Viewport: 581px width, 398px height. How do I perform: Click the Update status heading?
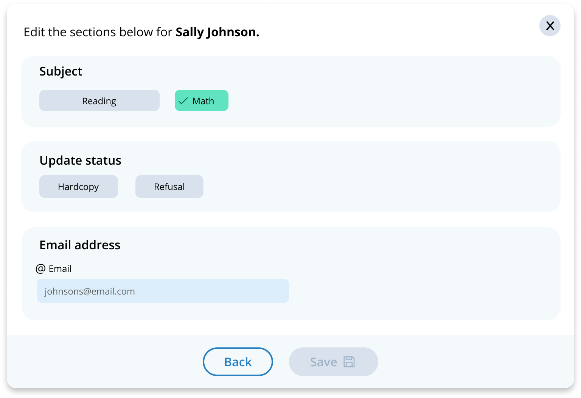tap(80, 160)
